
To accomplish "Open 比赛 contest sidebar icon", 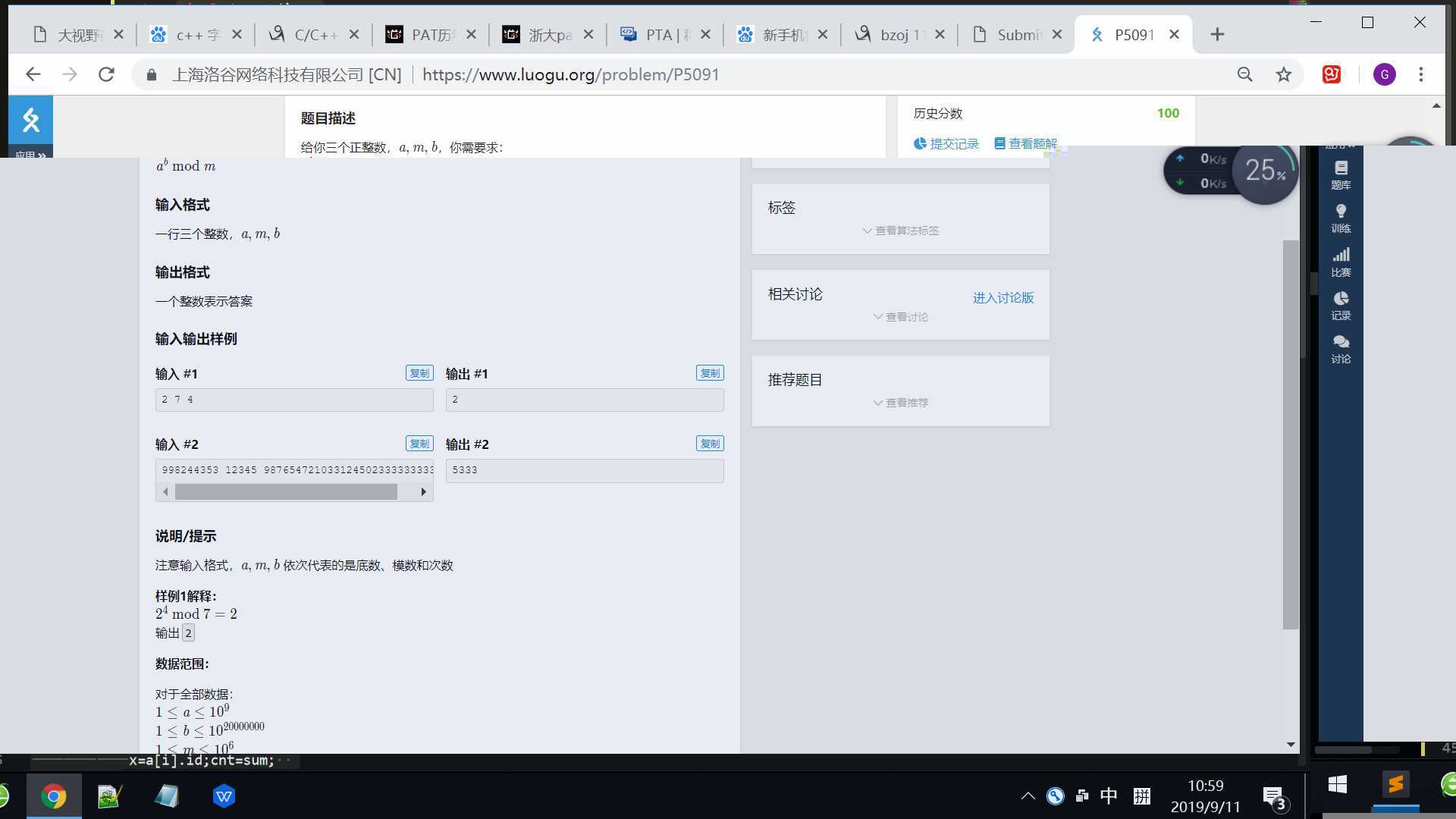I will coord(1341,262).
